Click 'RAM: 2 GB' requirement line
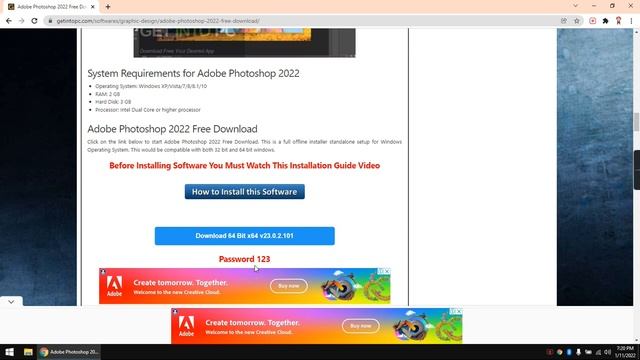The width and height of the screenshot is (640, 360). point(108,94)
